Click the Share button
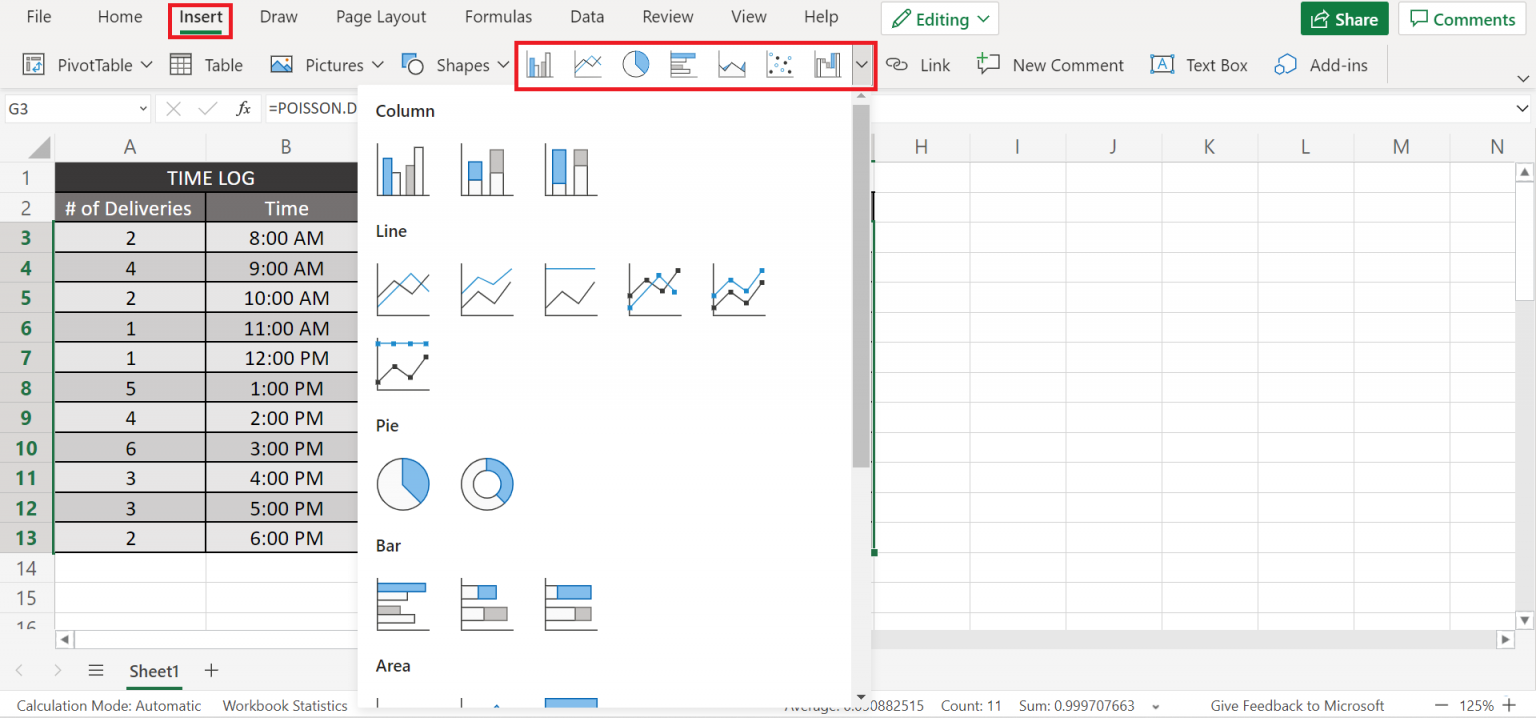 coord(1344,18)
